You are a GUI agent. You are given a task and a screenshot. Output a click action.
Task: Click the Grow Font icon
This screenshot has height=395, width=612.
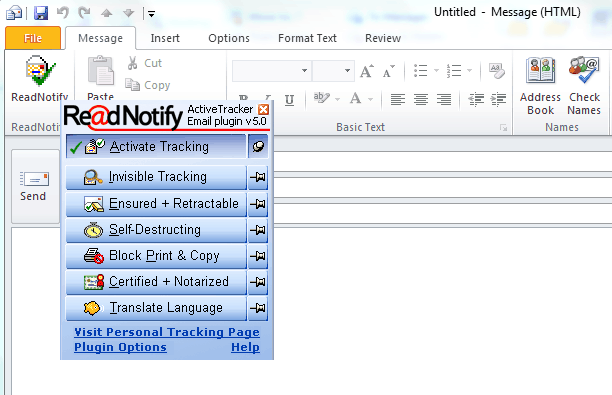click(x=366, y=71)
